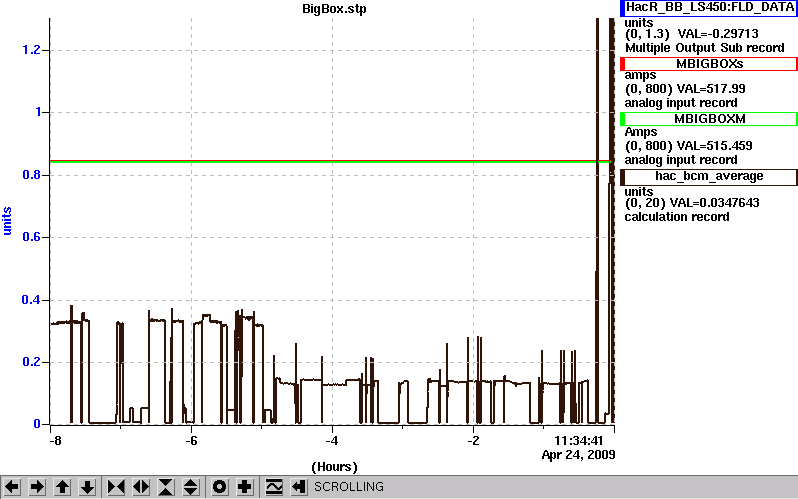Click the horizontal zoom-out diamond icon

[x=141, y=487]
